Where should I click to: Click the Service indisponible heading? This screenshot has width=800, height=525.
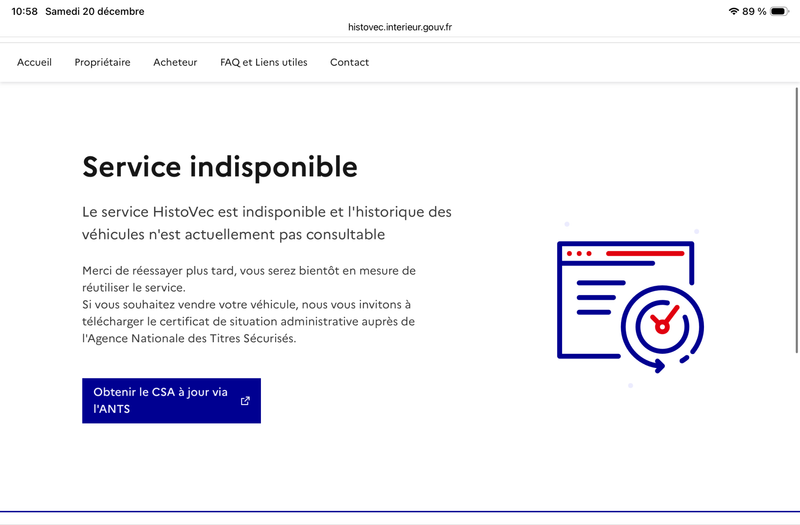point(219,167)
